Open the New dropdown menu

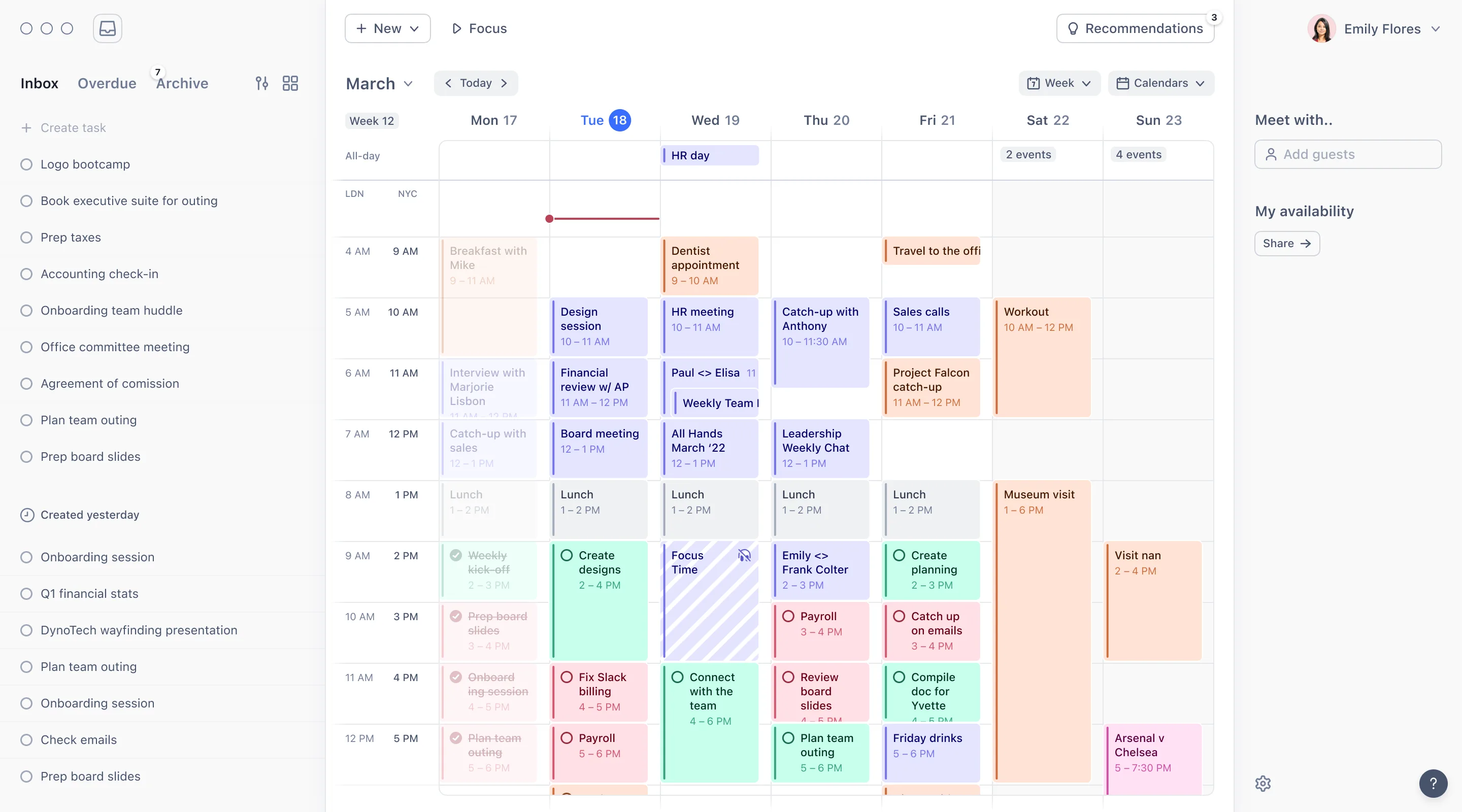pos(388,28)
